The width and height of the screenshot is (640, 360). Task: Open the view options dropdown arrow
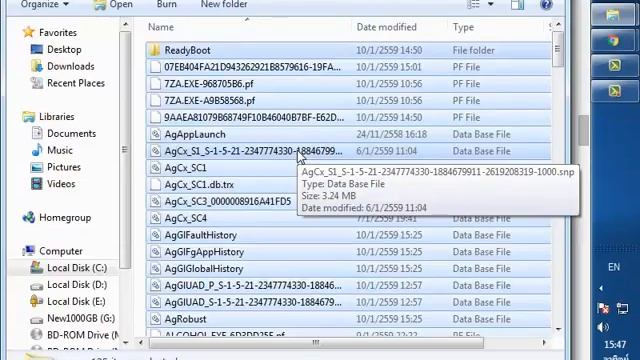491,4
